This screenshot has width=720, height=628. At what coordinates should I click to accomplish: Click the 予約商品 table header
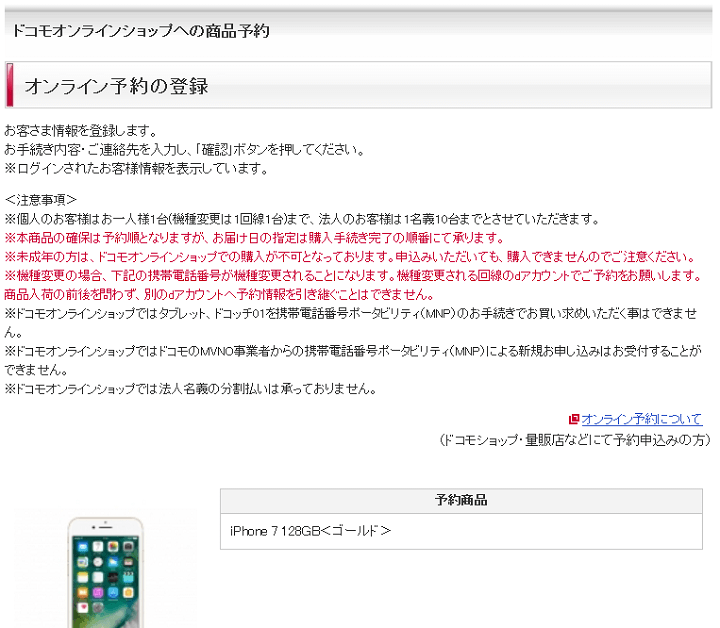[x=461, y=500]
